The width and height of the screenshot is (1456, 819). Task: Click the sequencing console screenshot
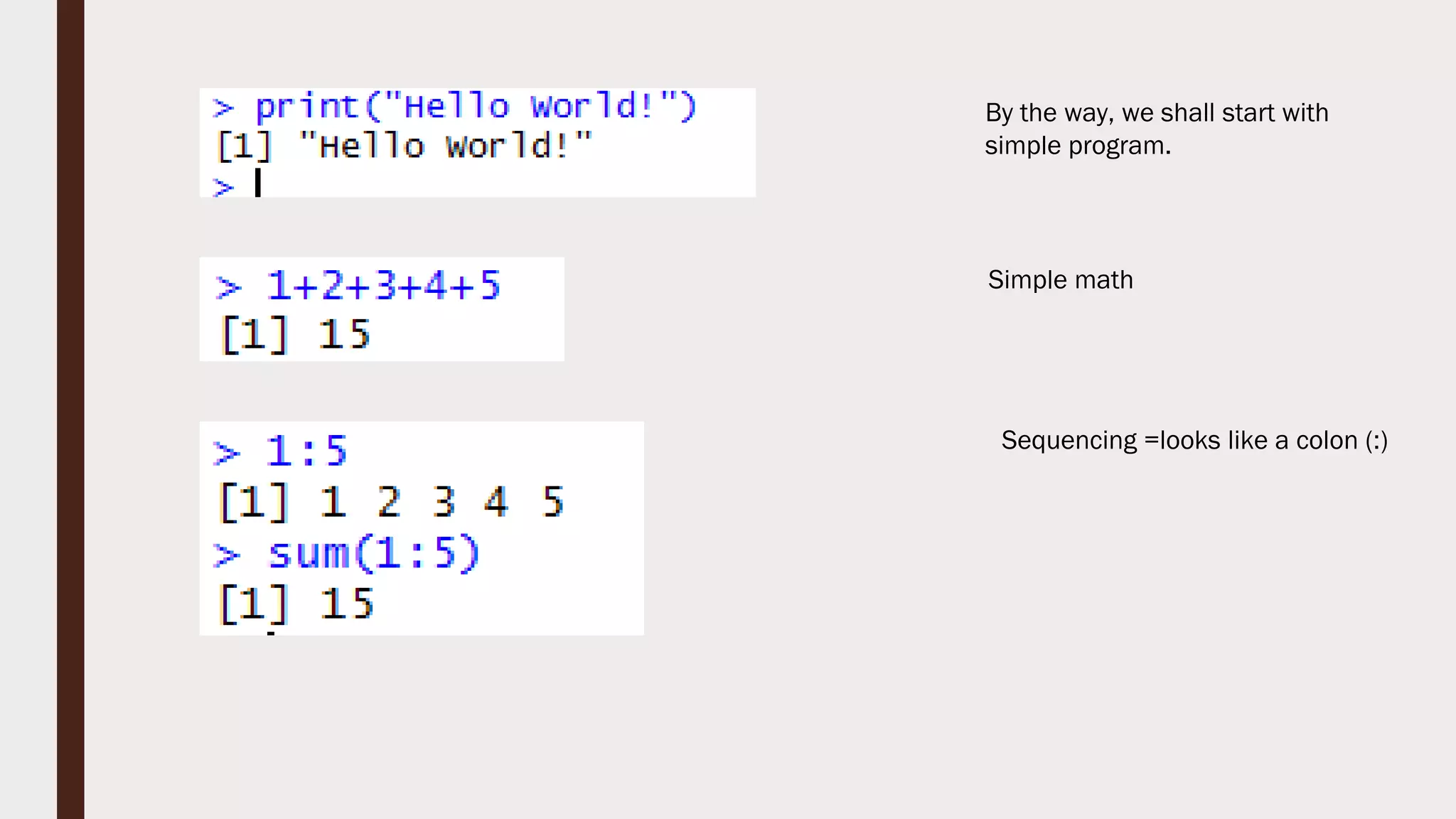422,528
